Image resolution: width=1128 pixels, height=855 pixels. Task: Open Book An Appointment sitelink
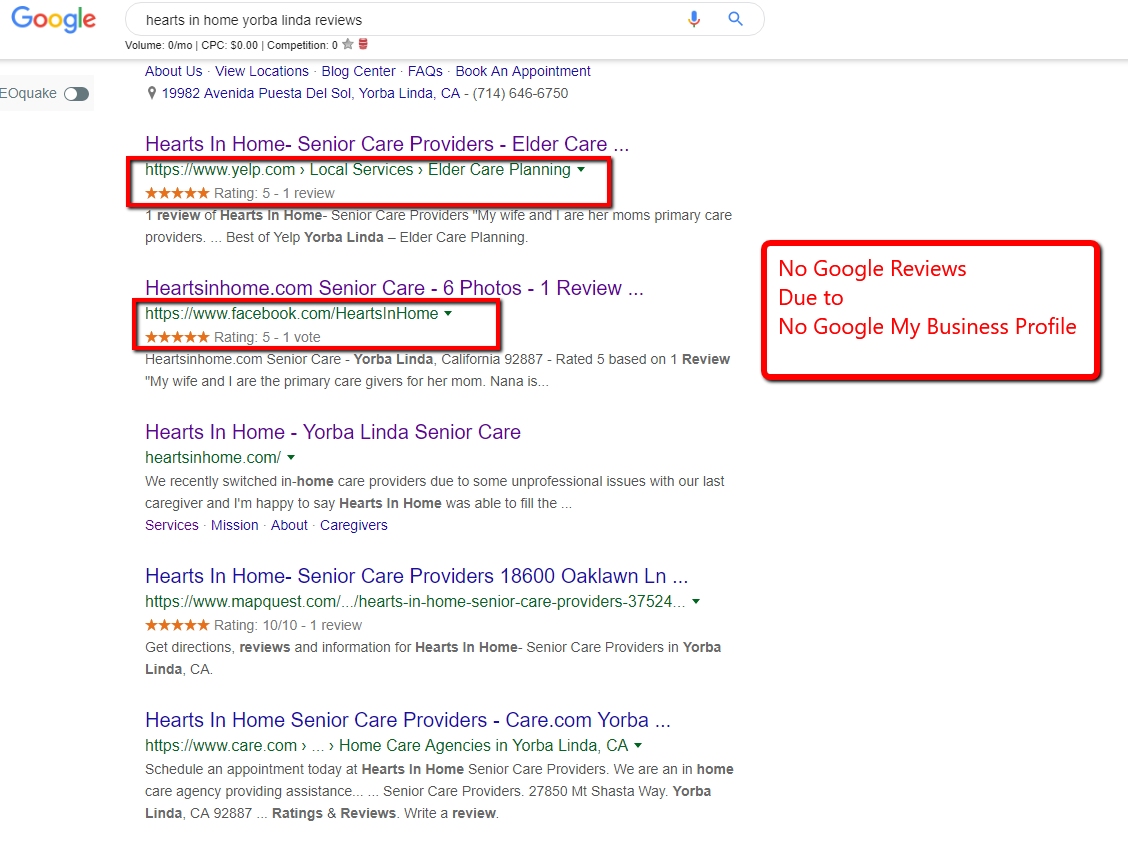(x=523, y=71)
